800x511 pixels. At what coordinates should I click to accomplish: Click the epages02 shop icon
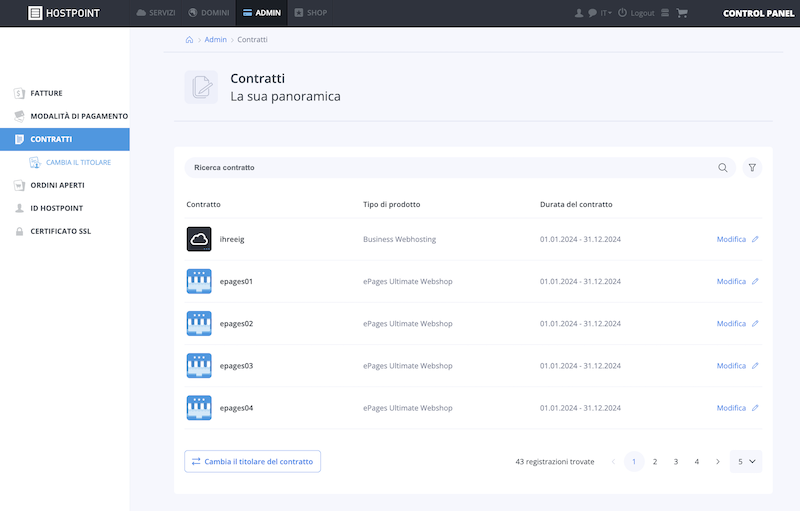coord(199,324)
